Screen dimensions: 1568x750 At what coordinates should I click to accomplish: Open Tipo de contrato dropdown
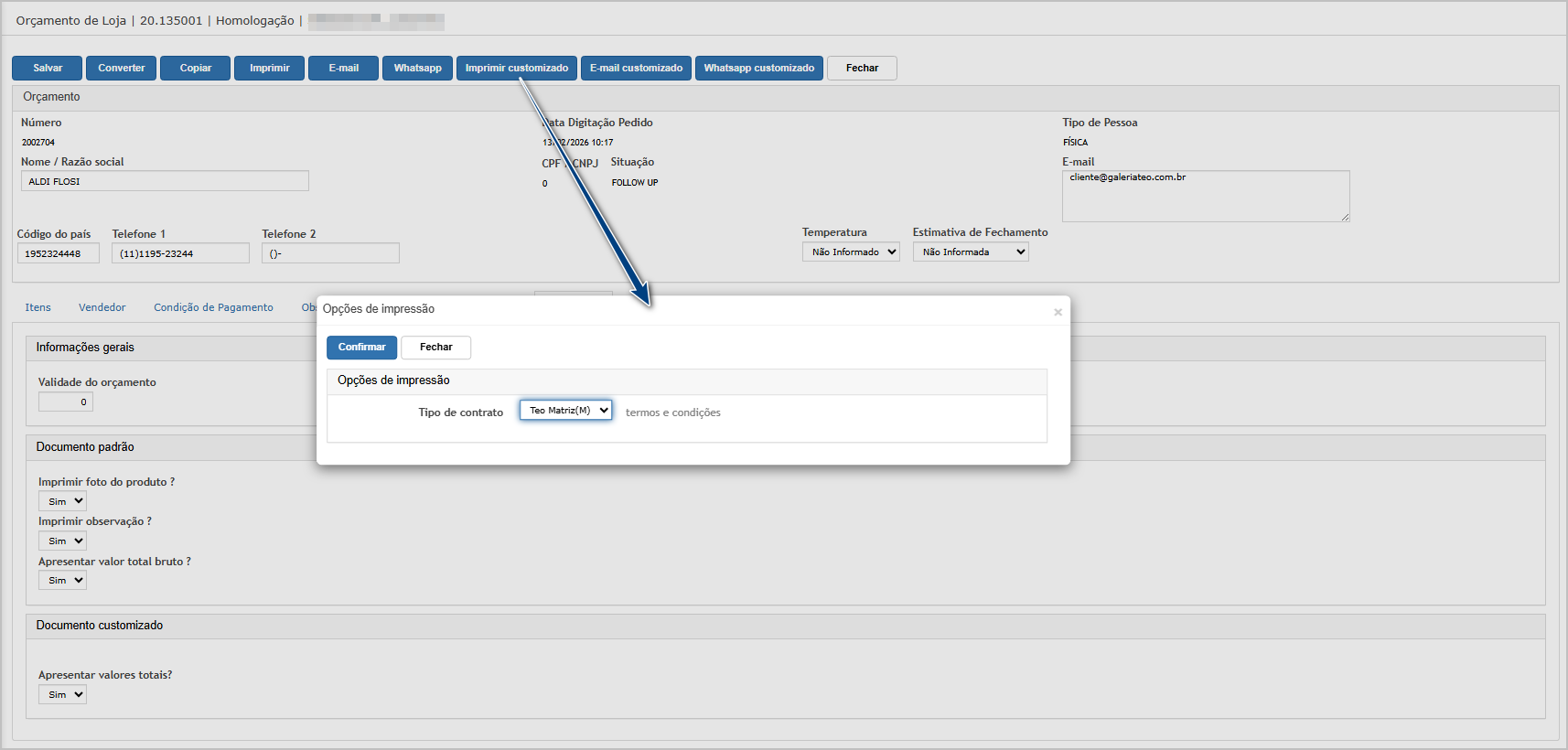point(565,411)
